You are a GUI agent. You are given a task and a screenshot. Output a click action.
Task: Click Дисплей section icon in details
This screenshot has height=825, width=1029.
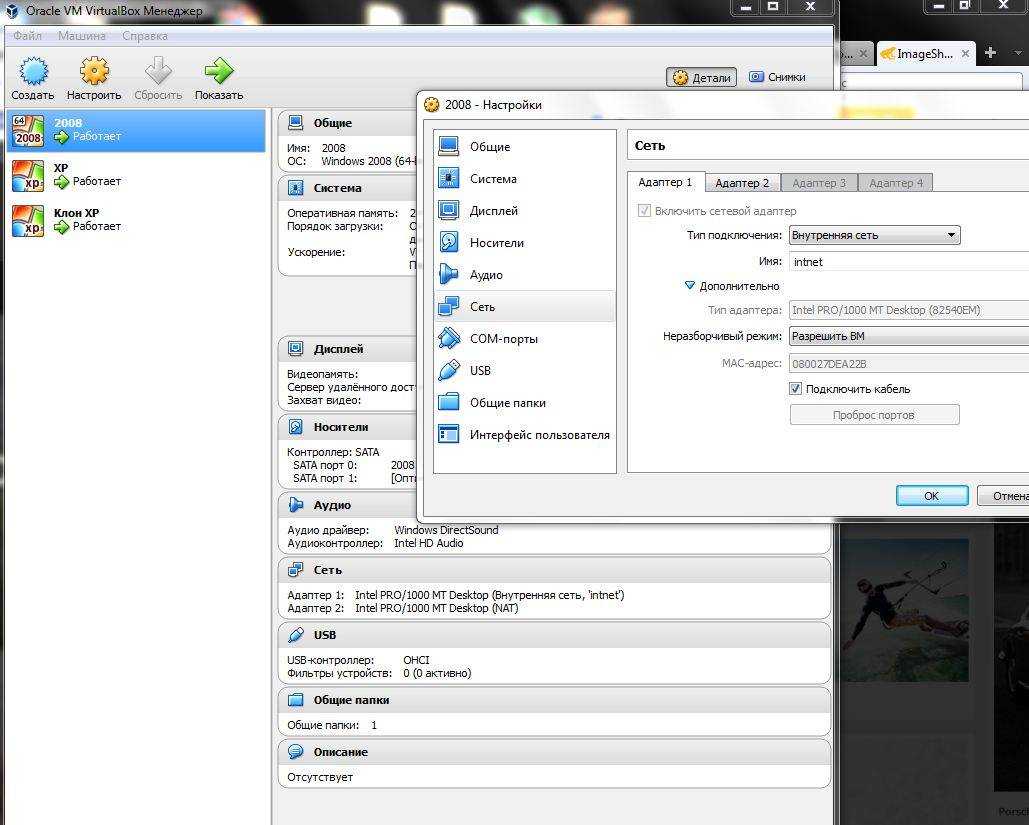click(x=296, y=349)
